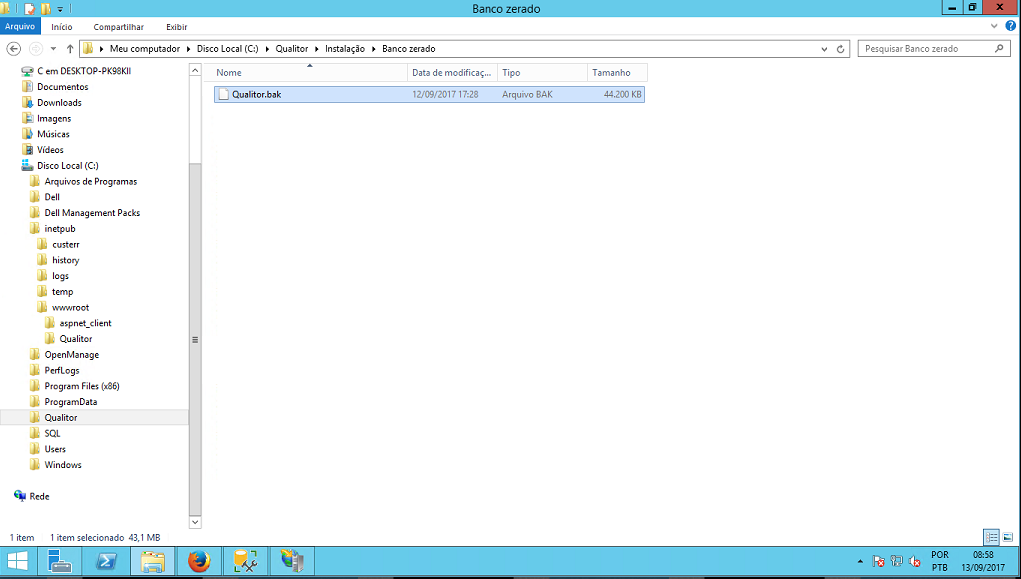
Task: Open the wwwroot folder
Action: point(70,307)
